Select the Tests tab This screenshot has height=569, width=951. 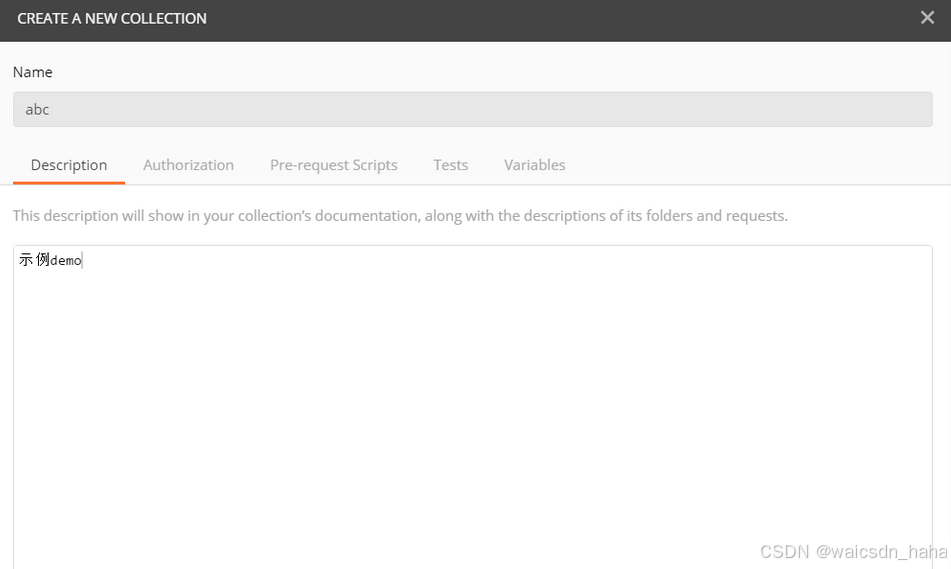coord(451,165)
